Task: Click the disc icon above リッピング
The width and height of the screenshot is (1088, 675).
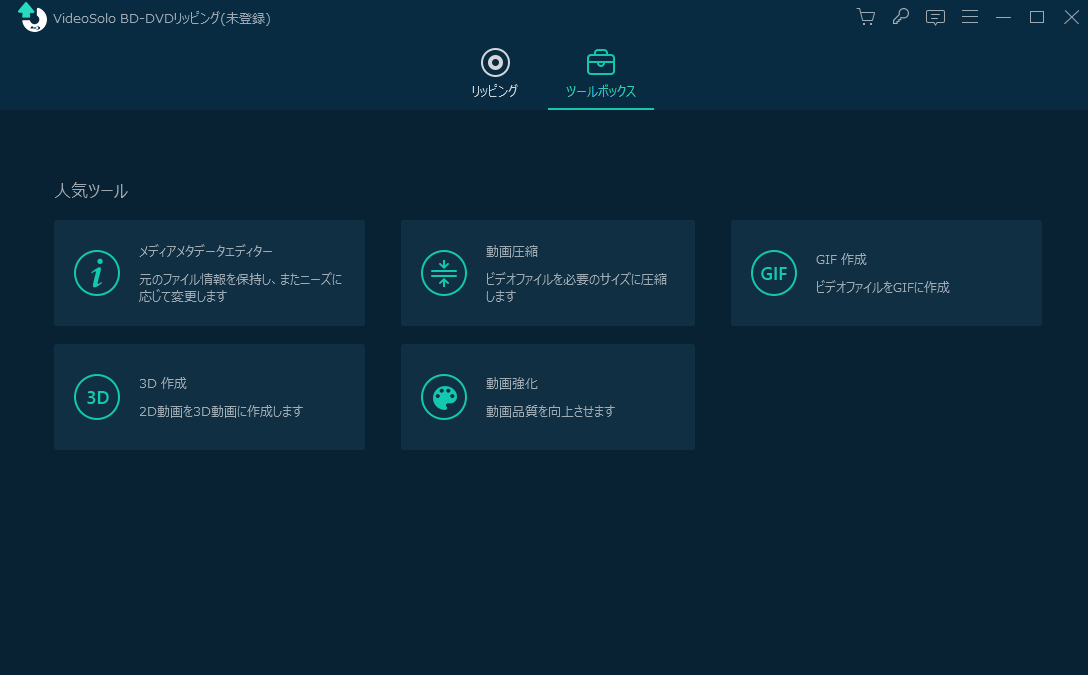Action: 495,63
